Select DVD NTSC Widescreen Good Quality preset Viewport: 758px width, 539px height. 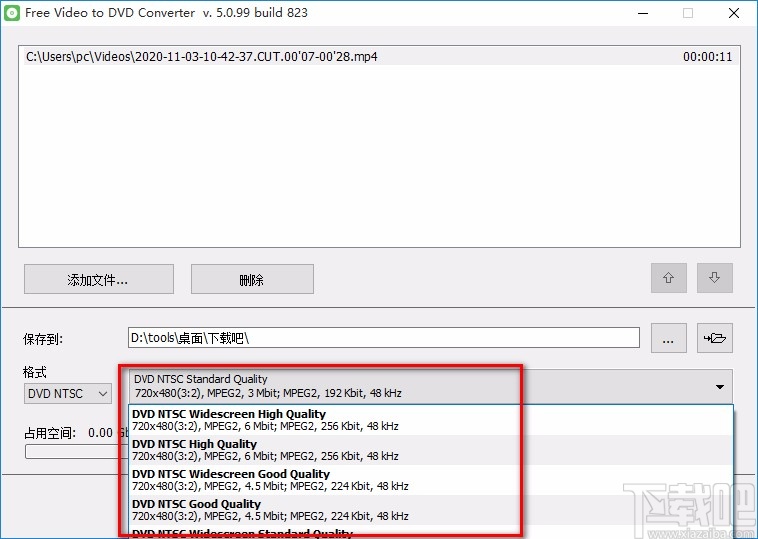(431, 480)
